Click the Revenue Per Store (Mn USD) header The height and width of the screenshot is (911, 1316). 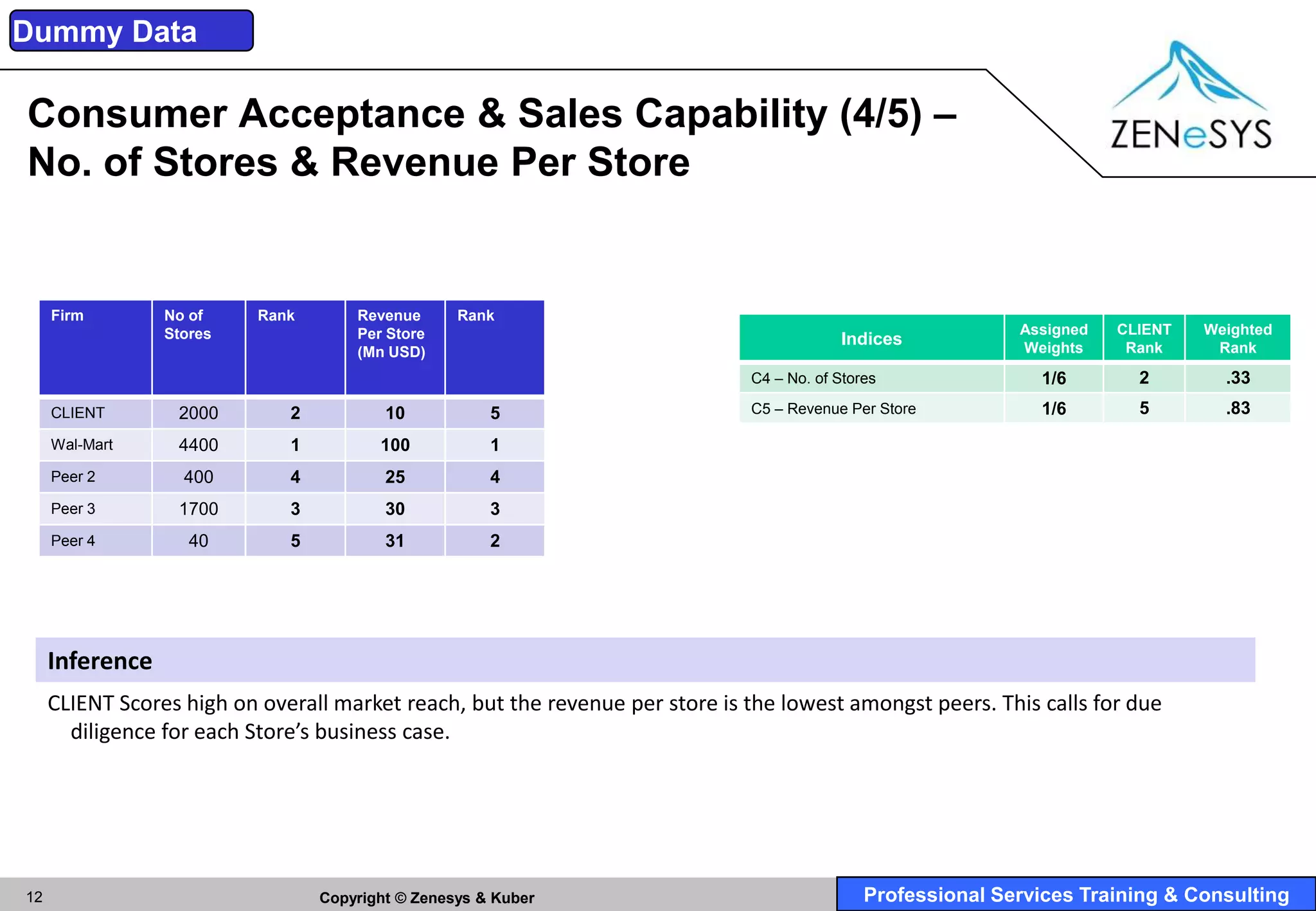click(395, 348)
